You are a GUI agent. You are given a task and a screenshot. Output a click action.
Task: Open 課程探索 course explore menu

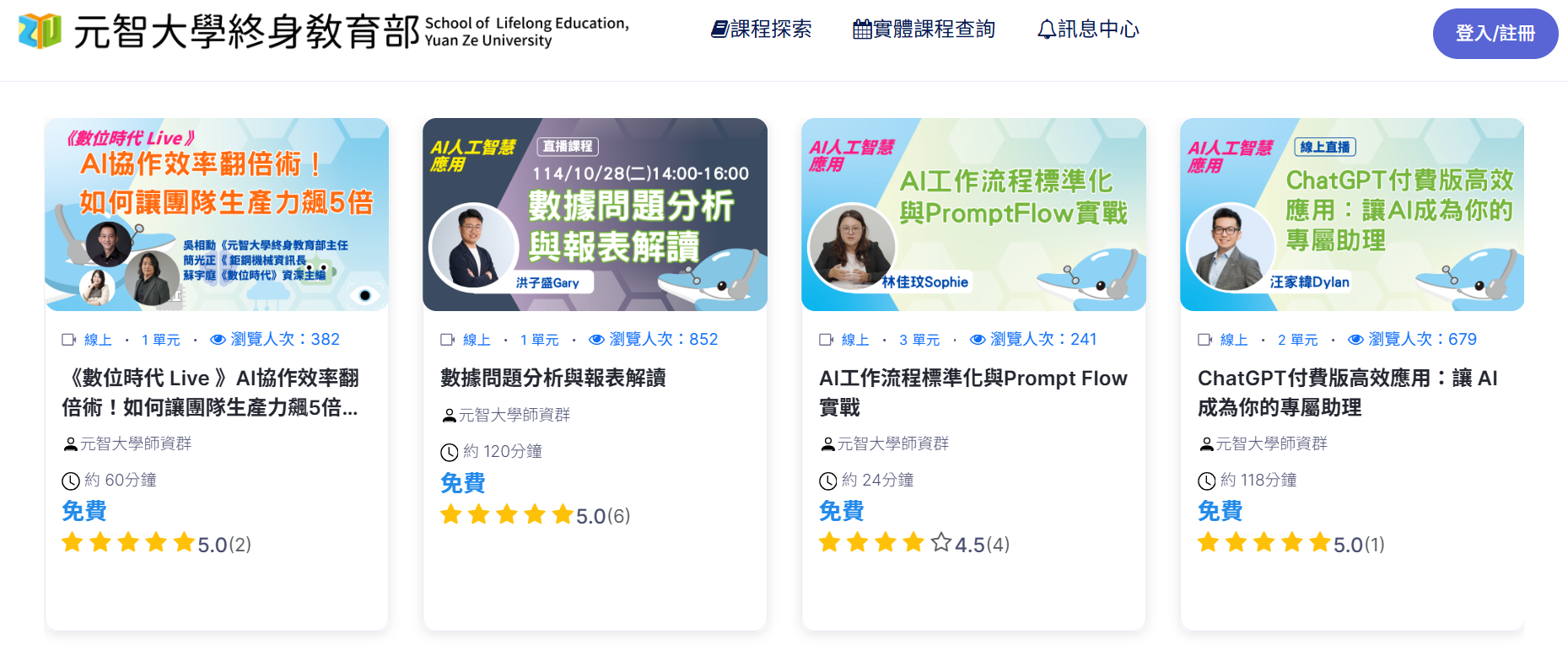(761, 30)
